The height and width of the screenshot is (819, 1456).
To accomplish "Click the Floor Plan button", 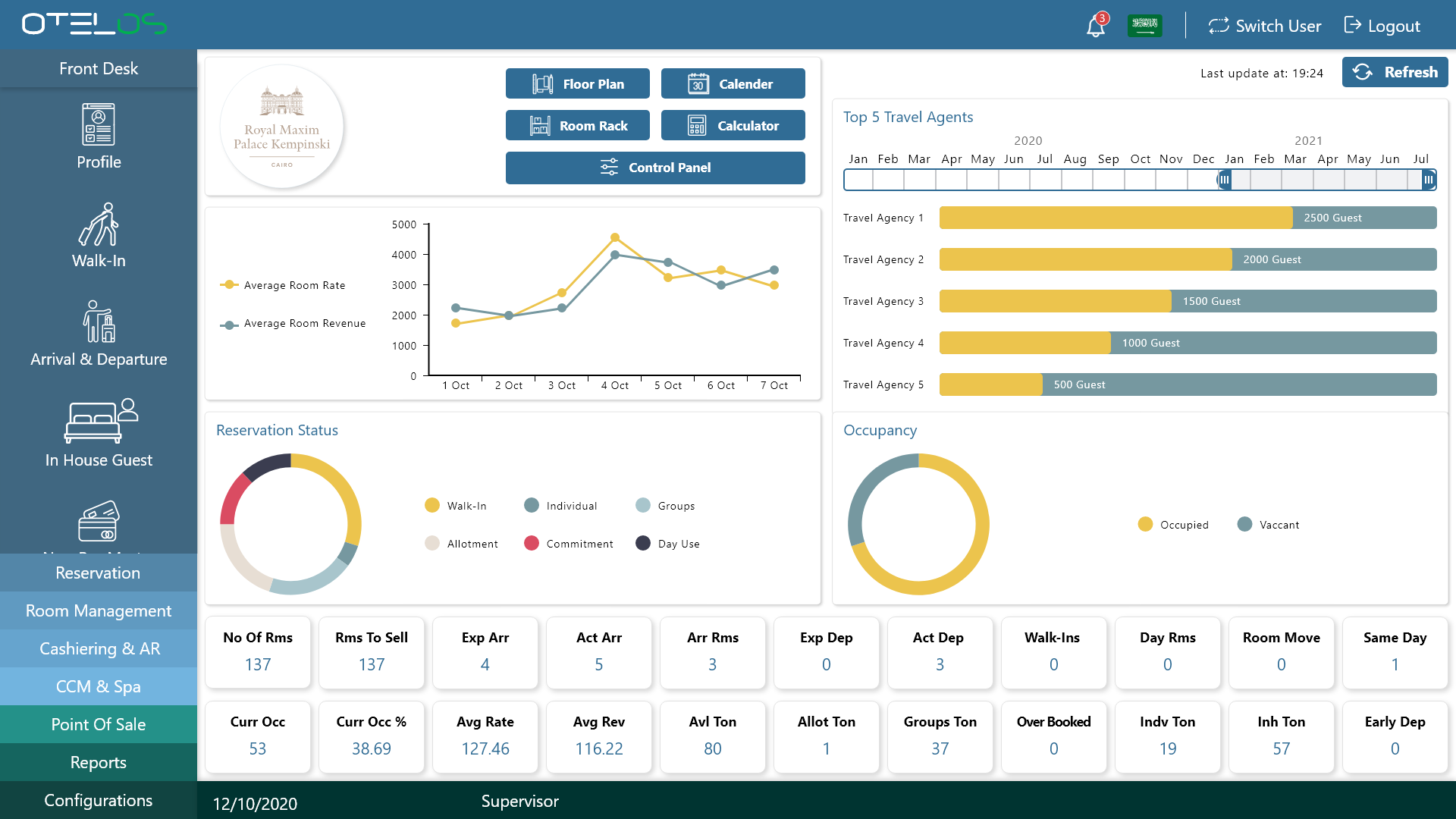I will [578, 84].
